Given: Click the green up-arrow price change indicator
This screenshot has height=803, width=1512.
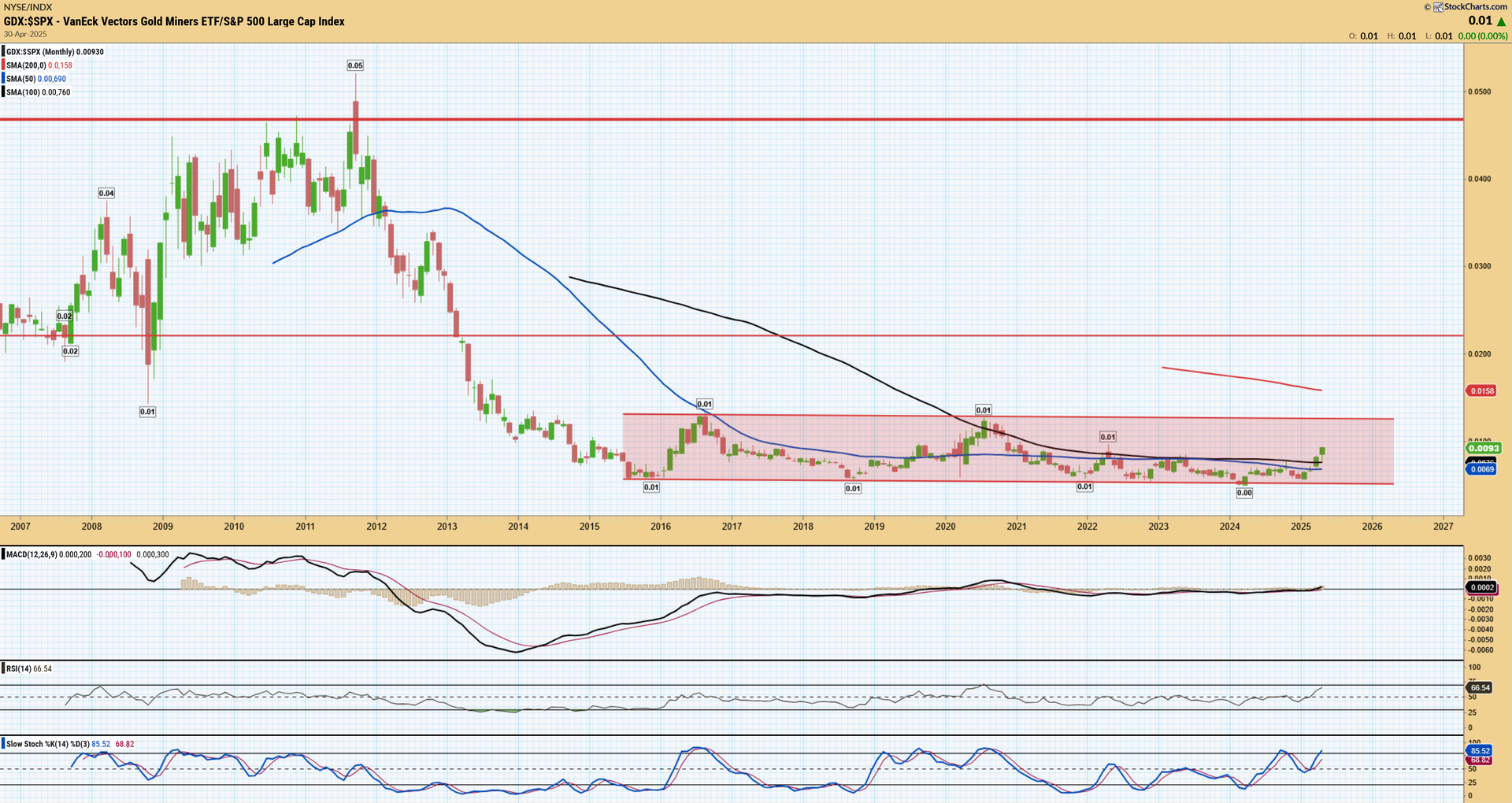Looking at the screenshot, I should pos(1501,21).
